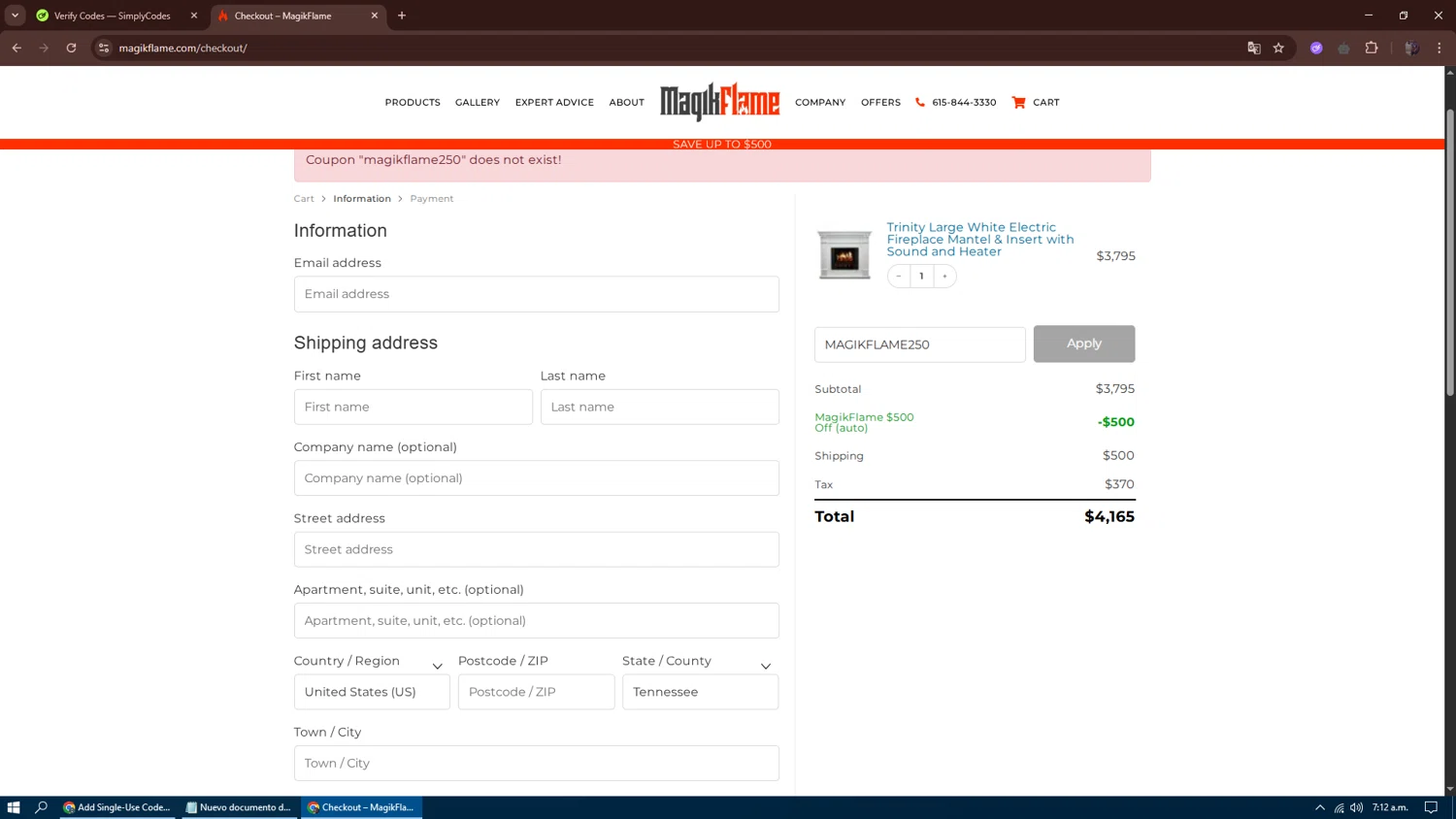Click the shopping cart icon
This screenshot has width=1456, height=819.
tap(1018, 102)
